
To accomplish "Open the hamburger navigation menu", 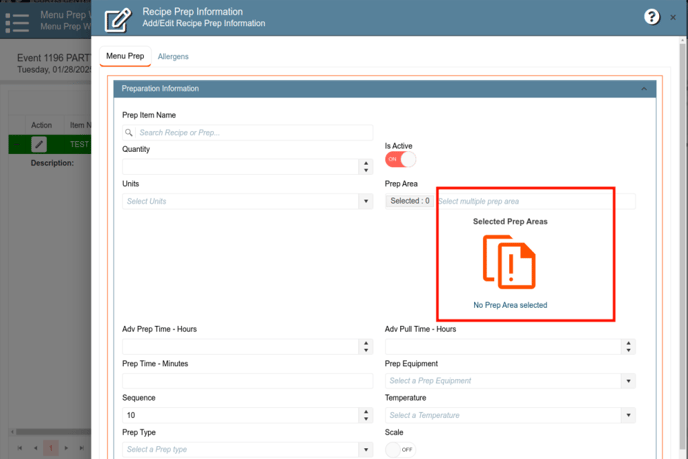I will [18, 21].
